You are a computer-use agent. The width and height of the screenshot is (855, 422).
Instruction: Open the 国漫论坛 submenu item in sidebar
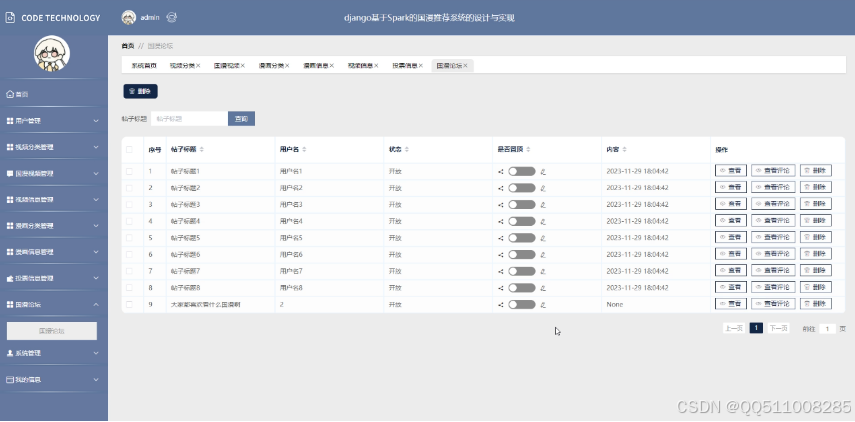[52, 331]
